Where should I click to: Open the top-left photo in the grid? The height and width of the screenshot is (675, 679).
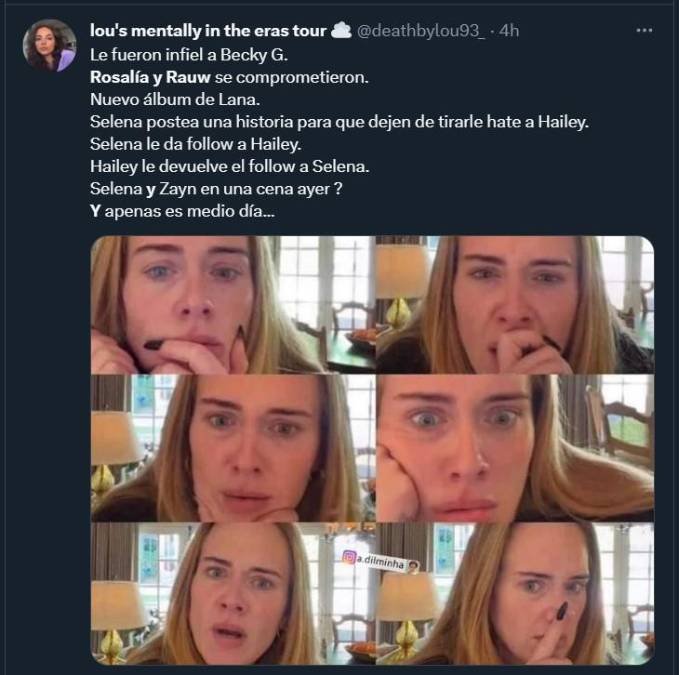[x=231, y=304]
